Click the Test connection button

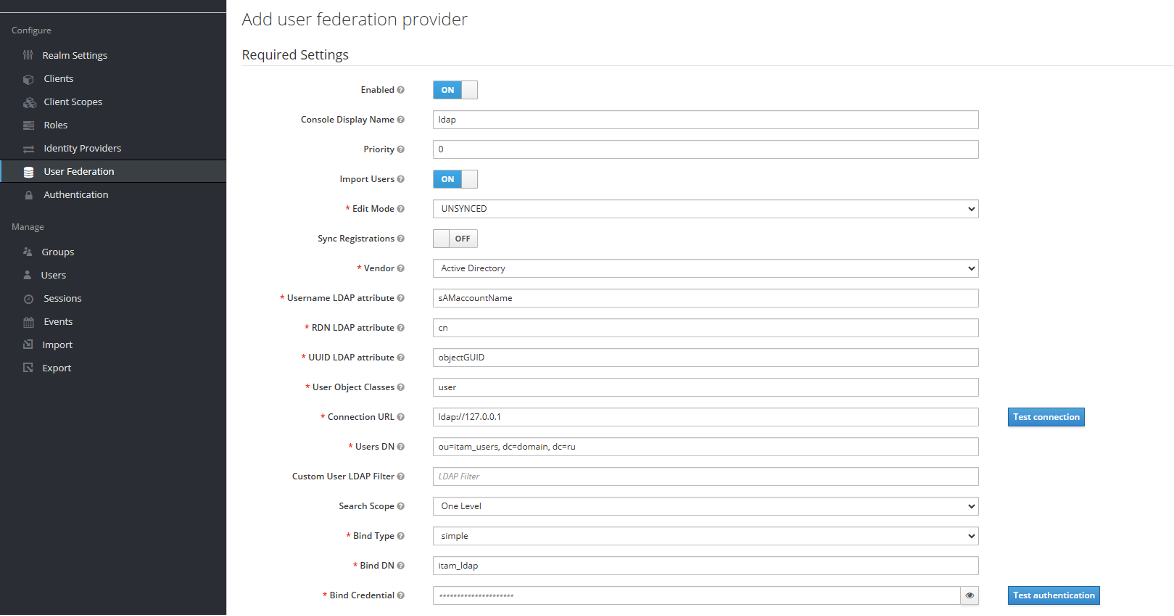1046,417
